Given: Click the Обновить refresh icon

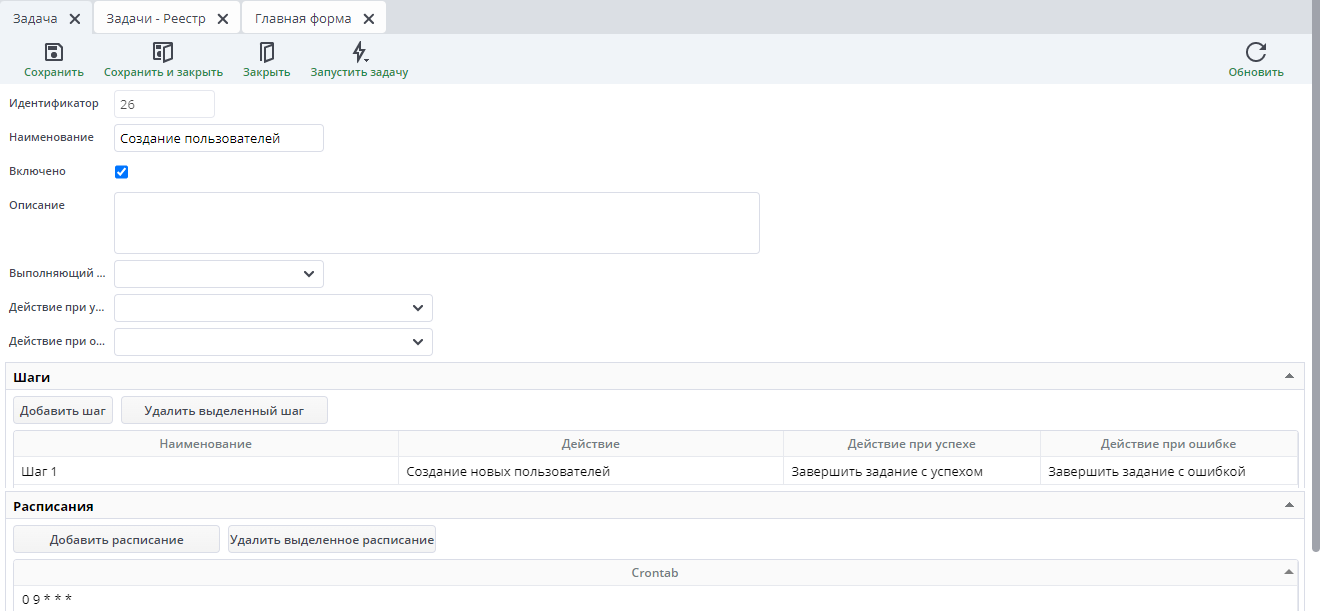Looking at the screenshot, I should pyautogui.click(x=1256, y=52).
